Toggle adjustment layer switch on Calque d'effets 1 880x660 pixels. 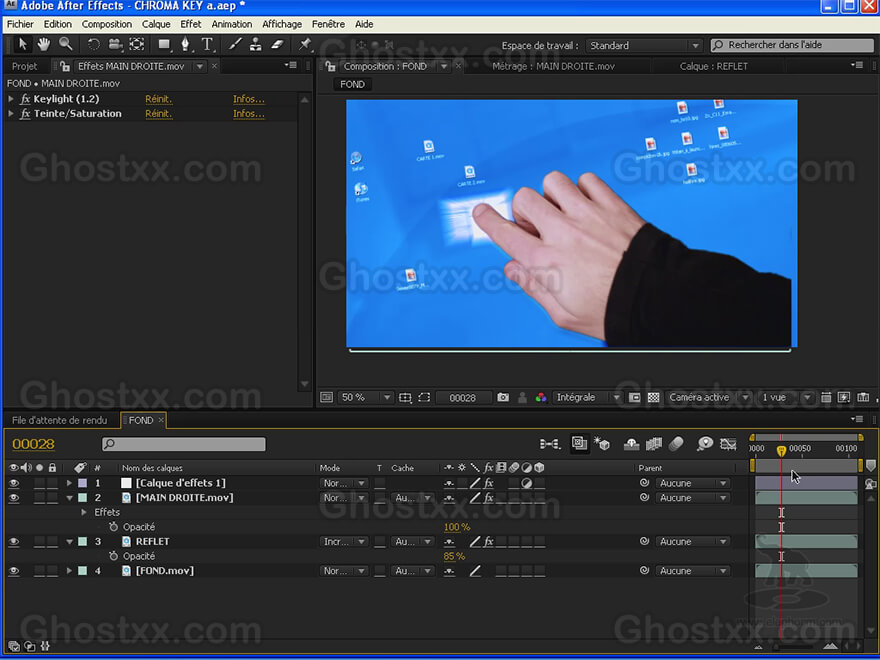pos(526,483)
